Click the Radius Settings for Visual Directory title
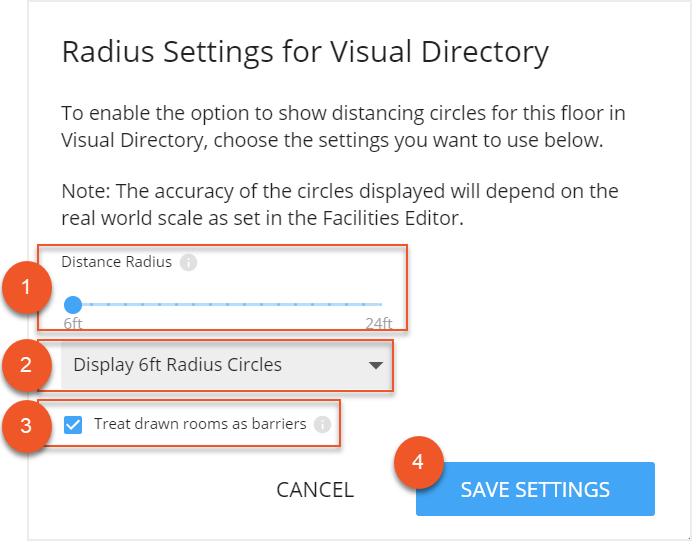The width and height of the screenshot is (692, 541). tap(305, 52)
